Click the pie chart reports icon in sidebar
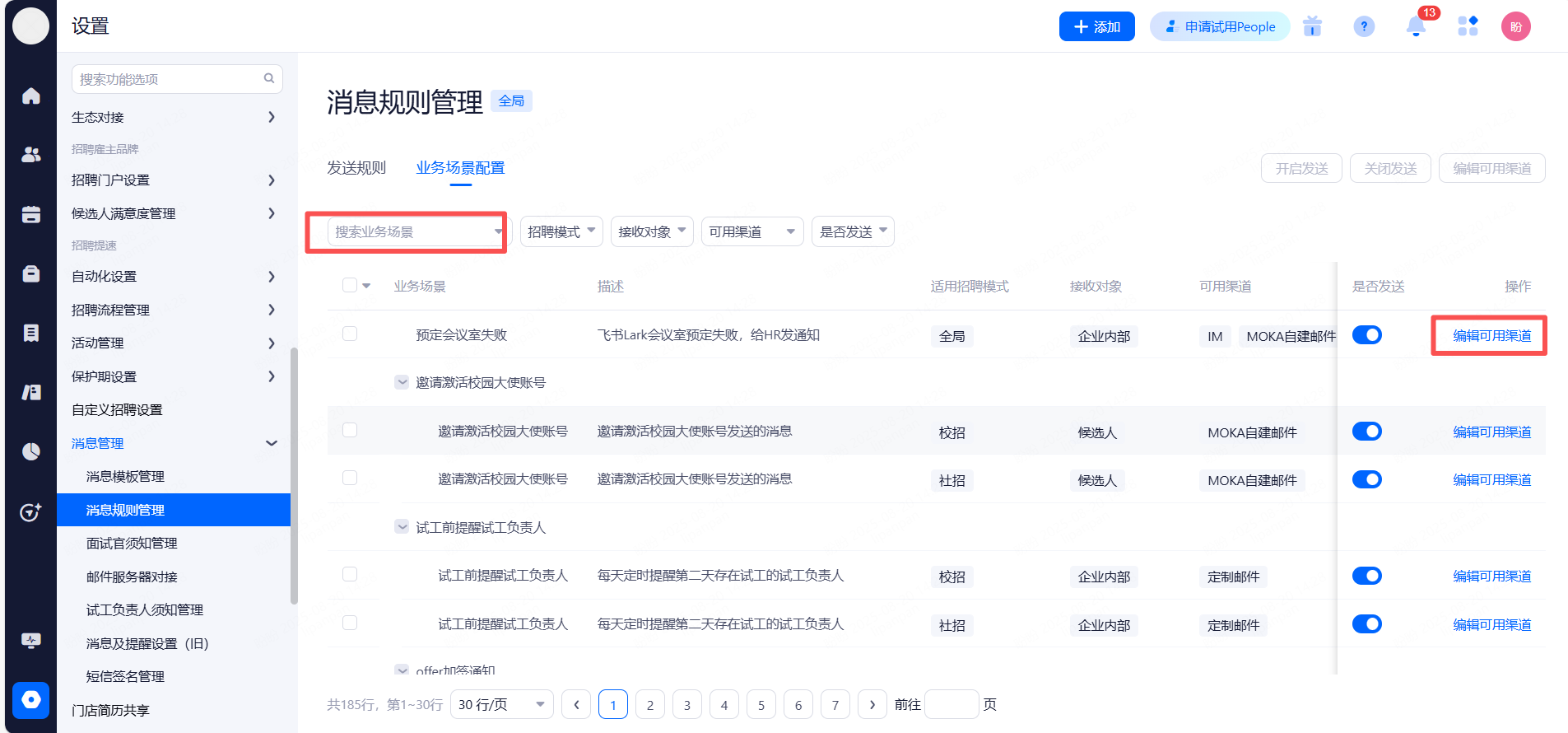 tap(31, 451)
